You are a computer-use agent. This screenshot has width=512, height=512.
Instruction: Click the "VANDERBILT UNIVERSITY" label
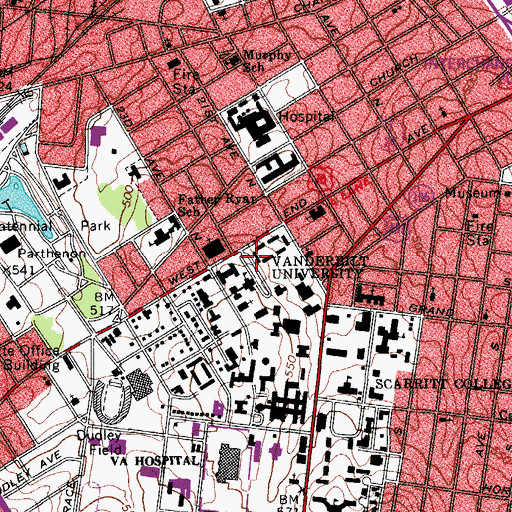(x=320, y=267)
